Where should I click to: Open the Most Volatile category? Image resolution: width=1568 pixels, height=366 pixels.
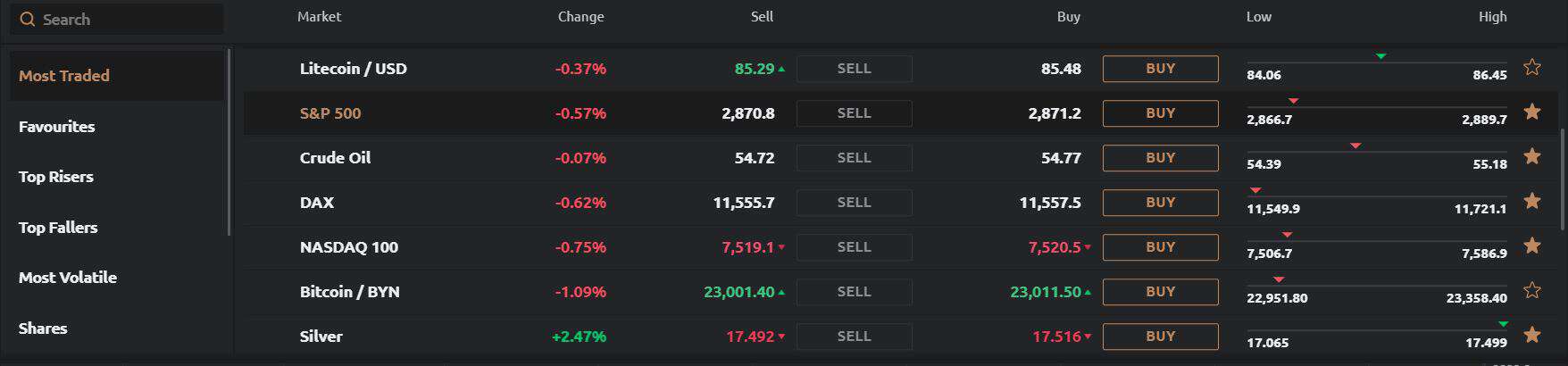point(68,278)
